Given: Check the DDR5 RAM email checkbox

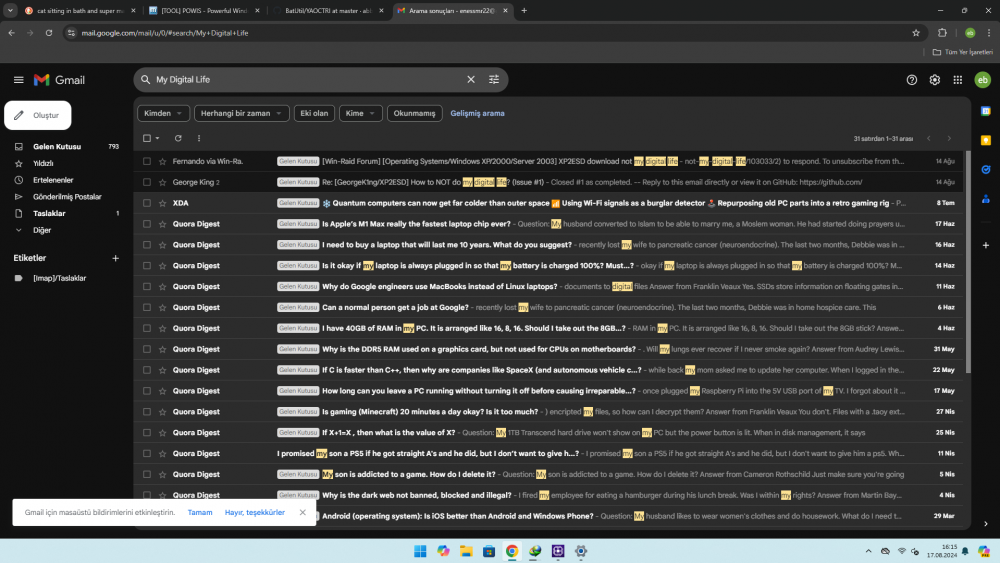Looking at the screenshot, I should (x=147, y=349).
